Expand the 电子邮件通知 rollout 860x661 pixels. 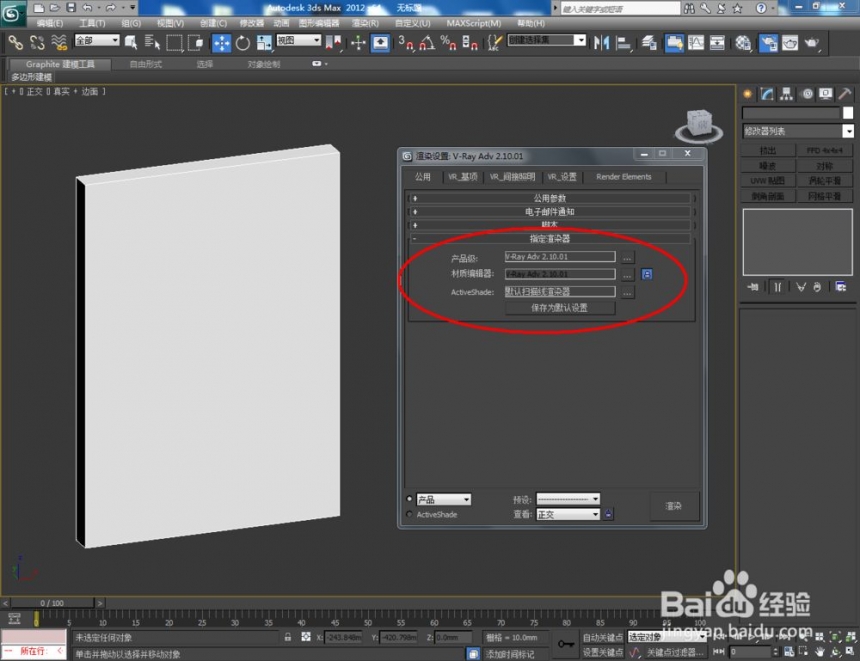point(550,212)
